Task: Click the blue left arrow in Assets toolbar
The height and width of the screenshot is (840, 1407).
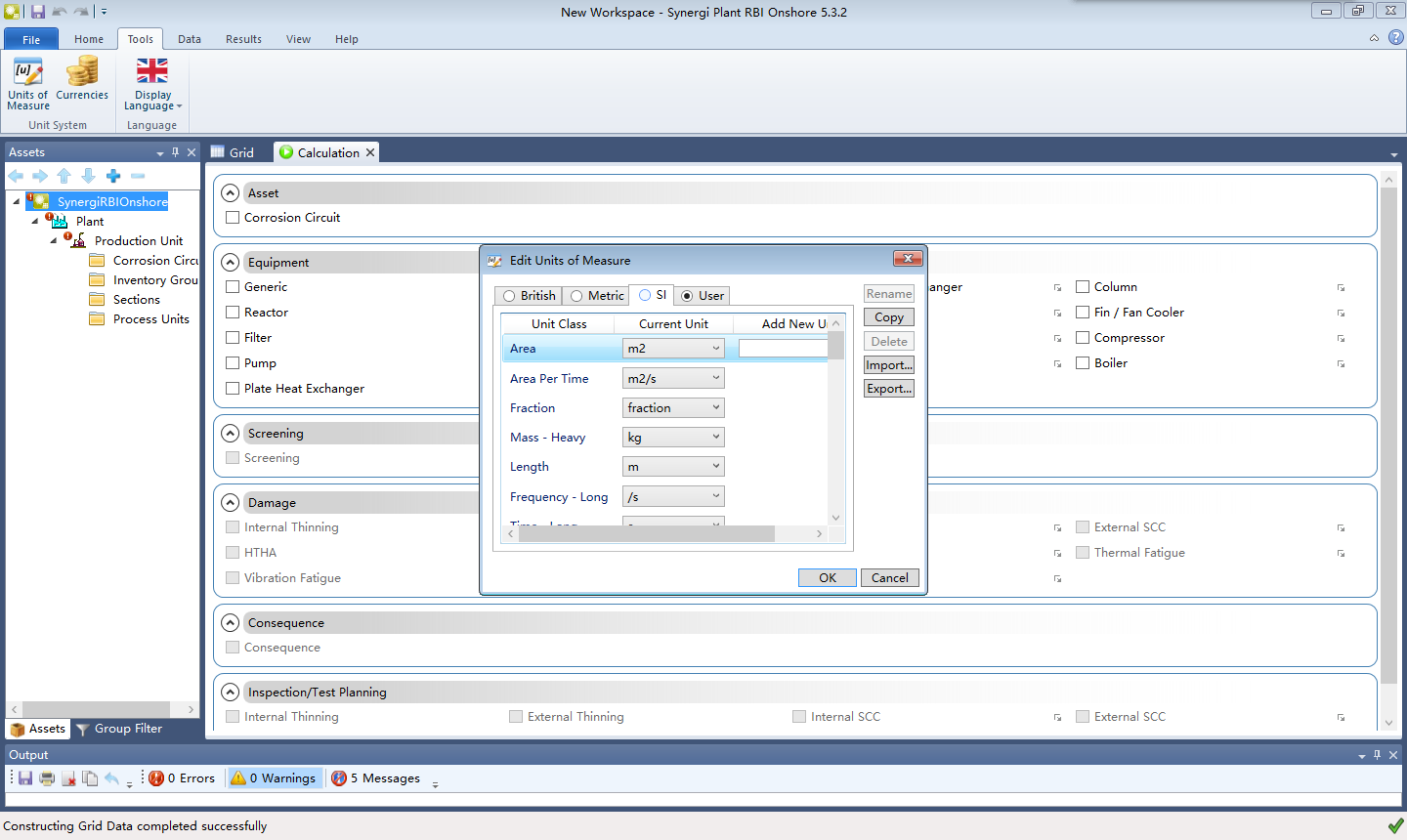Action: coord(17,176)
